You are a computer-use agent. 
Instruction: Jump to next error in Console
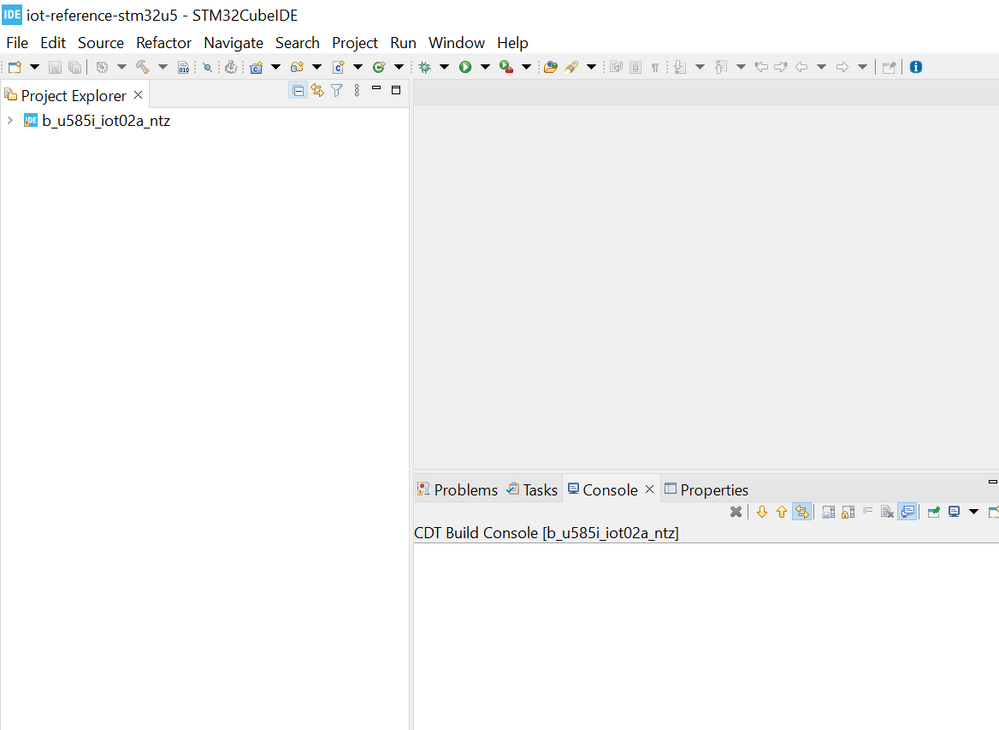click(762, 512)
